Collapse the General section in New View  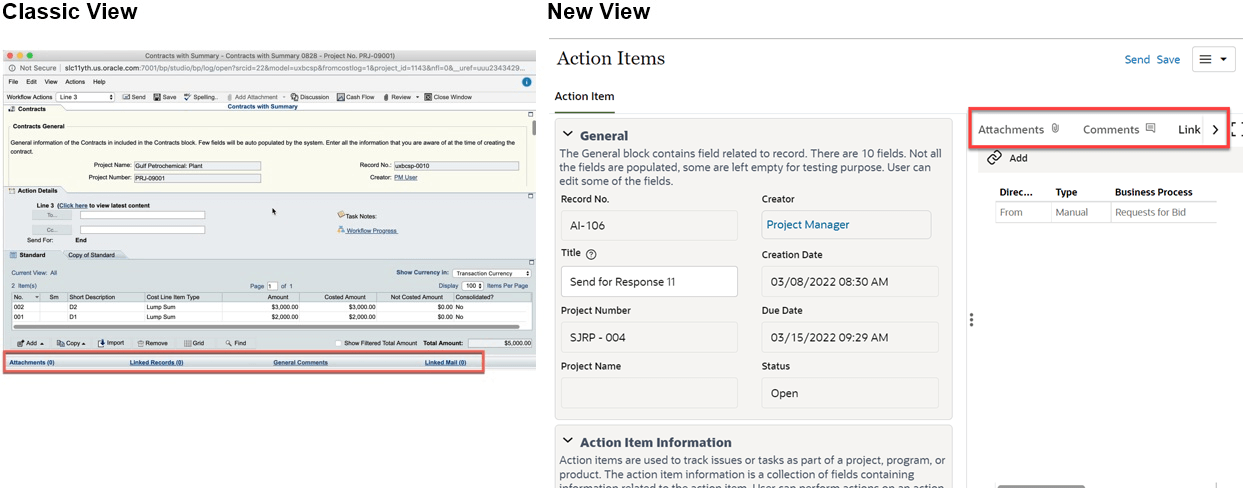567,135
